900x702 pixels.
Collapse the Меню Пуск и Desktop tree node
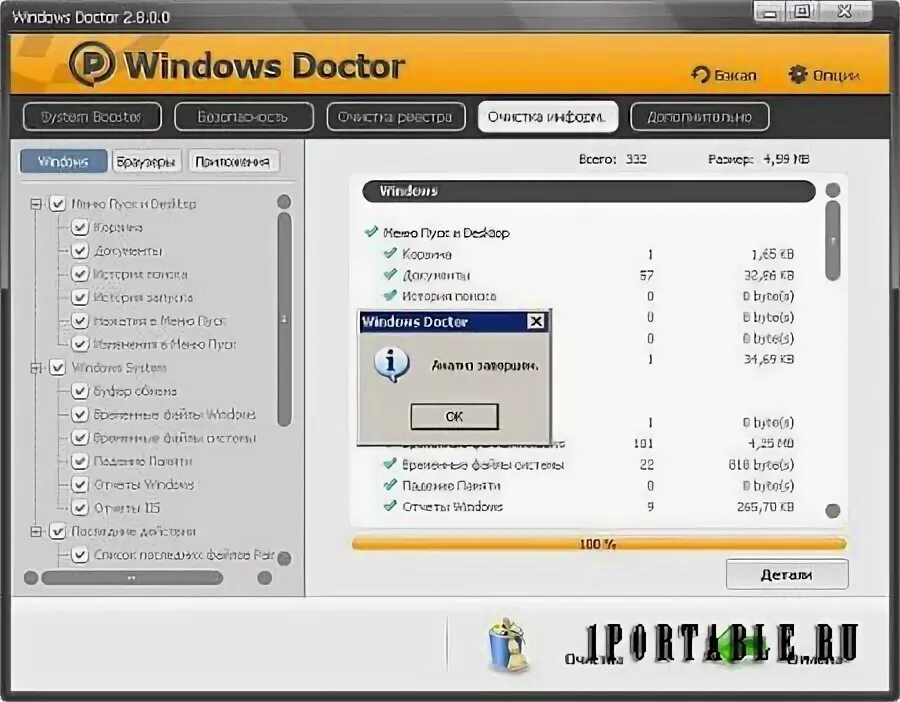[x=36, y=204]
